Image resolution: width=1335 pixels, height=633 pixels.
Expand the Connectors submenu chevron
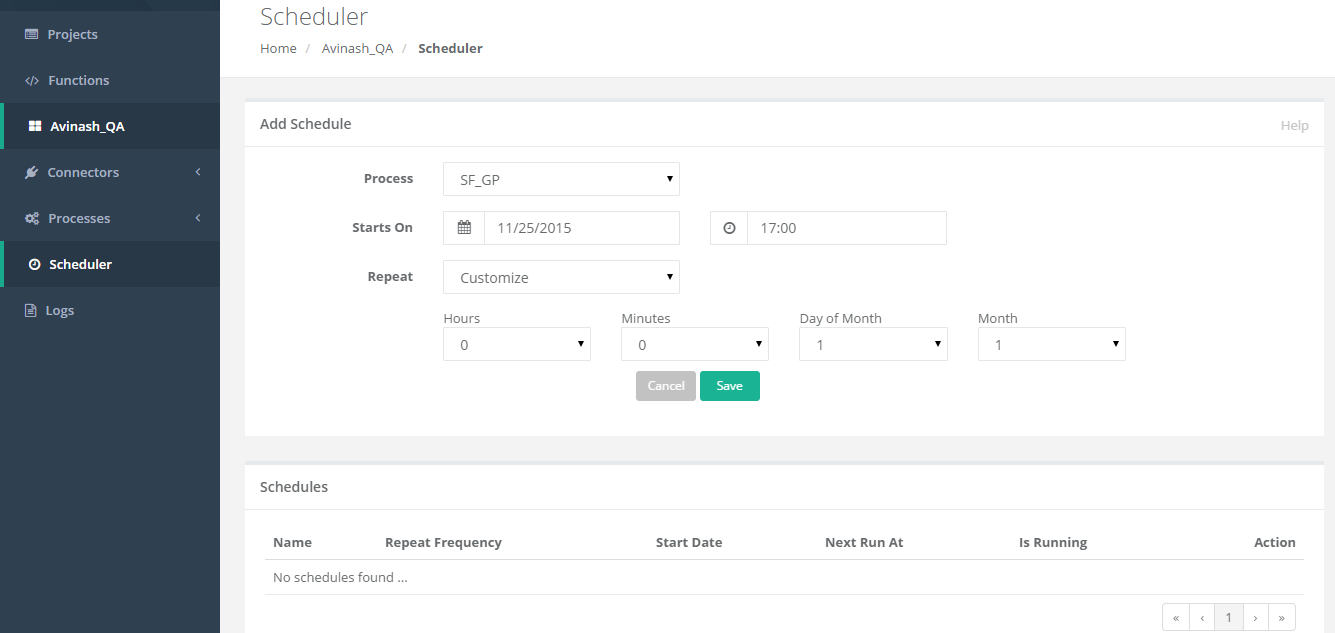(x=198, y=172)
